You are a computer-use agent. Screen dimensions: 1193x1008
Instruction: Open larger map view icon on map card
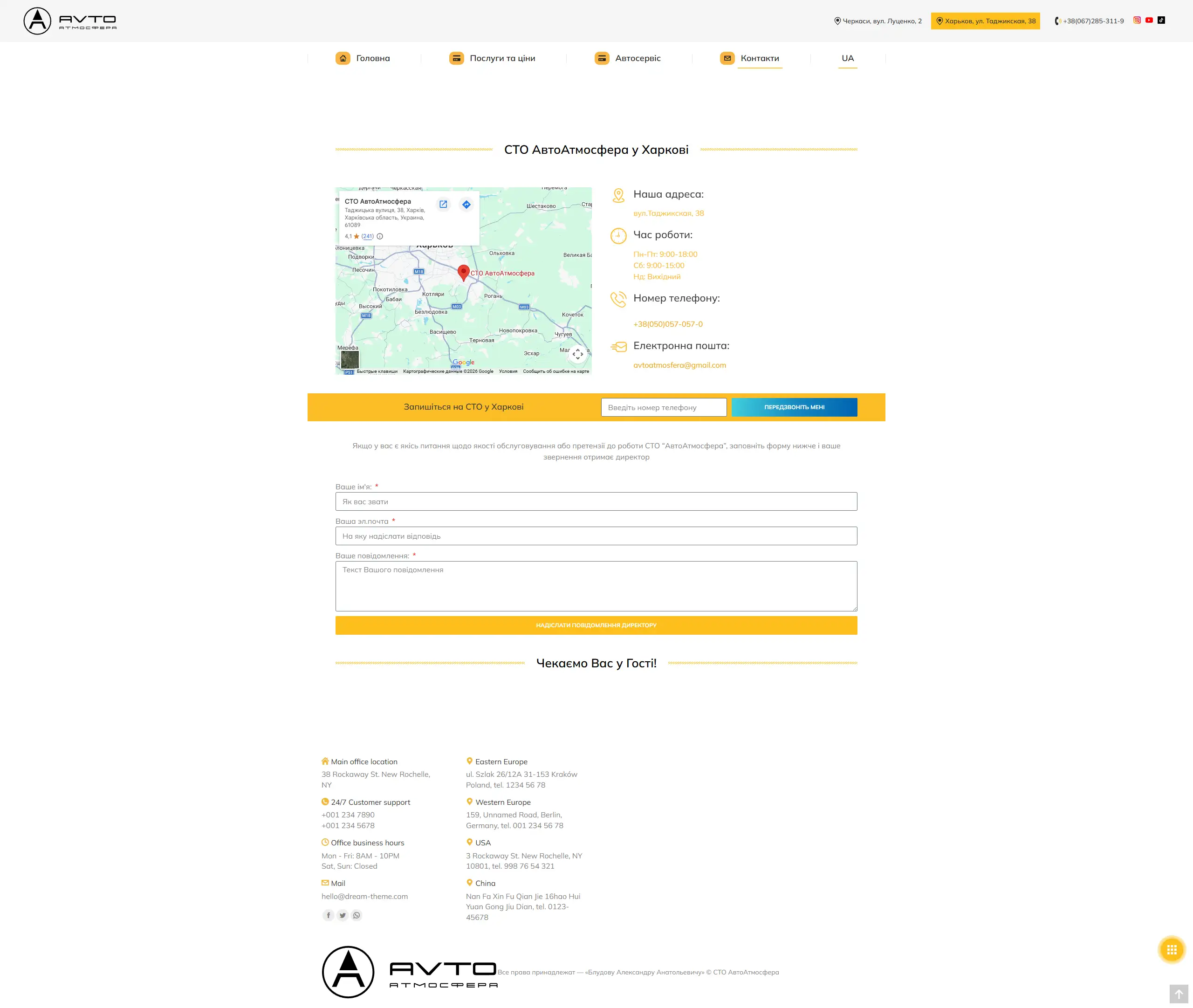(x=443, y=204)
